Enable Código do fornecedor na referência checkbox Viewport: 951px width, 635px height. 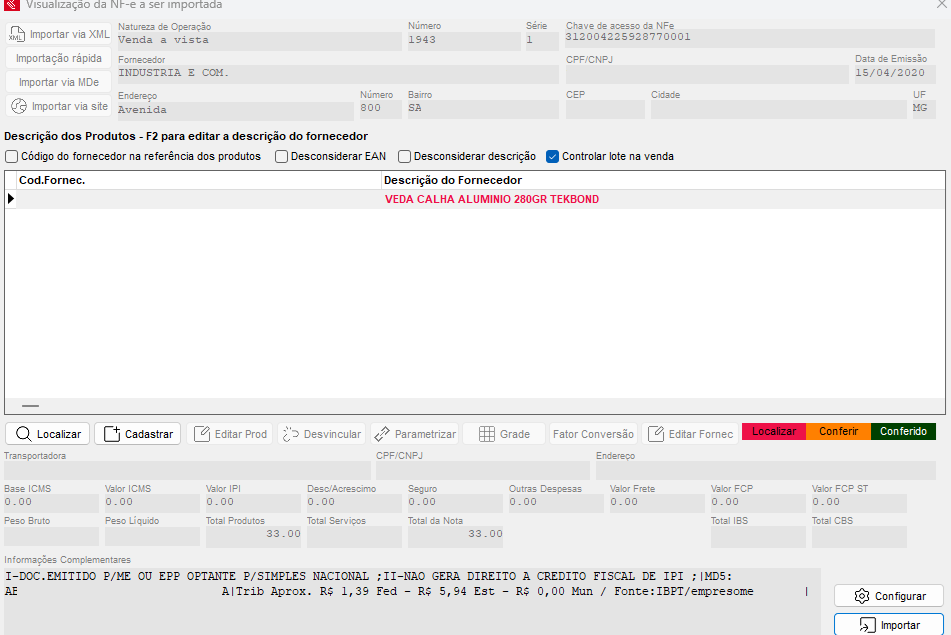tap(12, 156)
